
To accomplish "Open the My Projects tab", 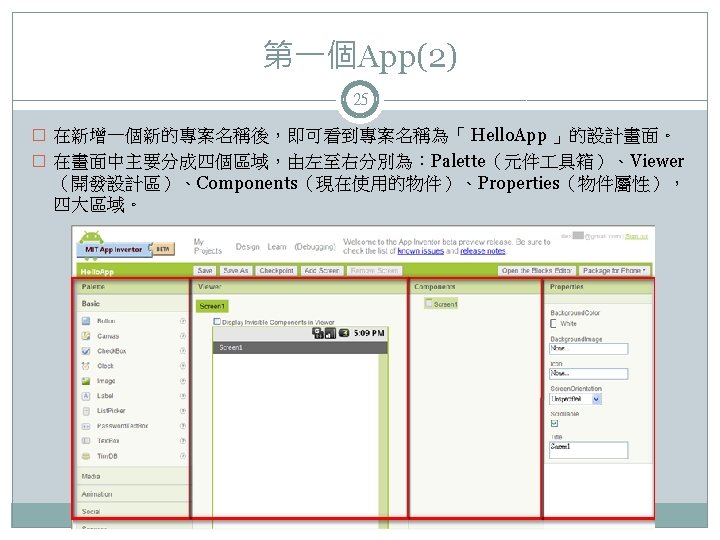I will (208, 246).
